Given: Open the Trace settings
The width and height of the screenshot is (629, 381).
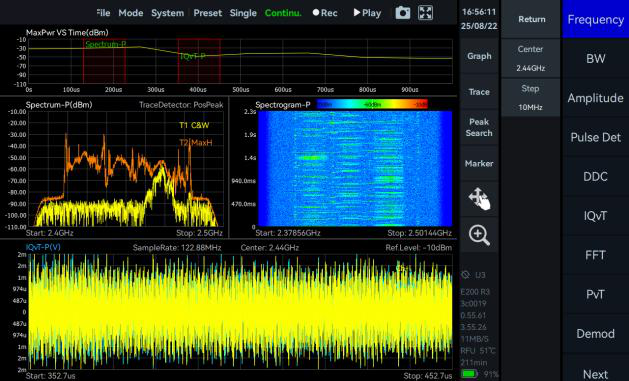Looking at the screenshot, I should (479, 92).
